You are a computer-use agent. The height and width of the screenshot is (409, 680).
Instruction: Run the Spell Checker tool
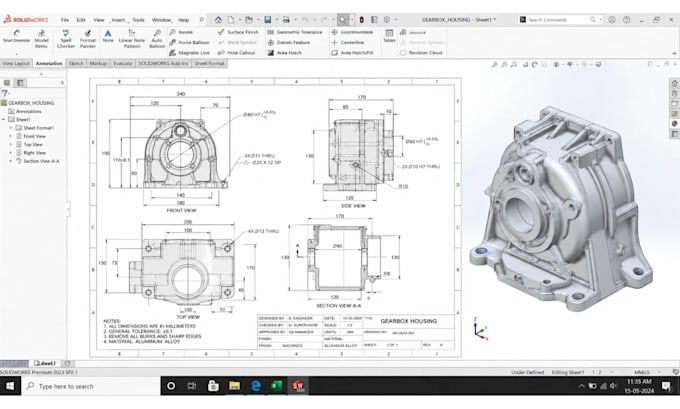coord(66,39)
